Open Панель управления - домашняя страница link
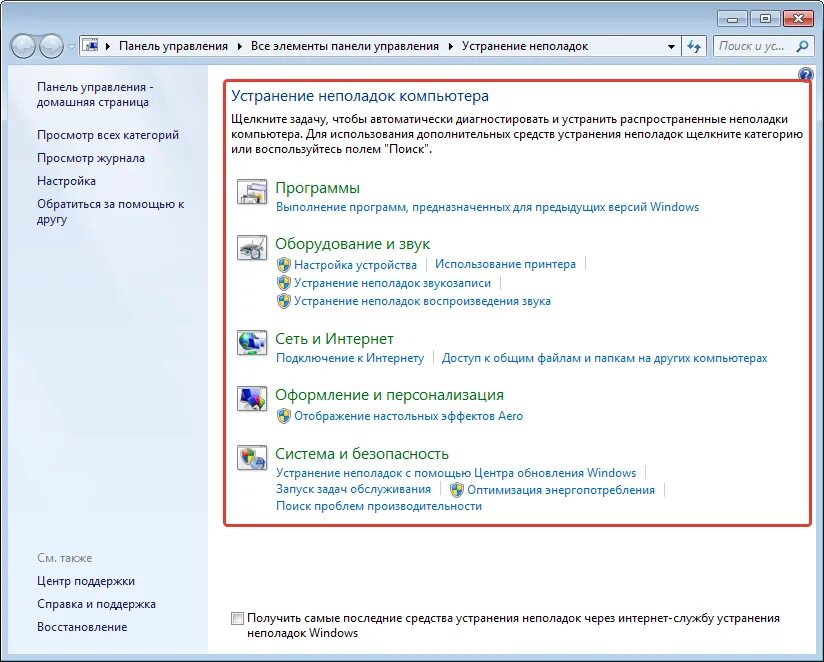Screen dimensions: 824x662 [95, 95]
